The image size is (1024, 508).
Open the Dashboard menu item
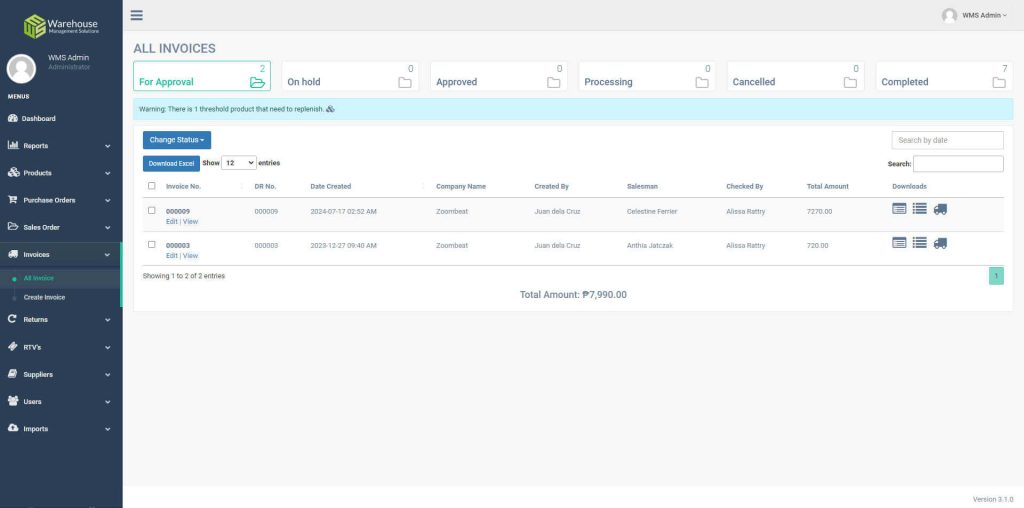[x=39, y=119]
